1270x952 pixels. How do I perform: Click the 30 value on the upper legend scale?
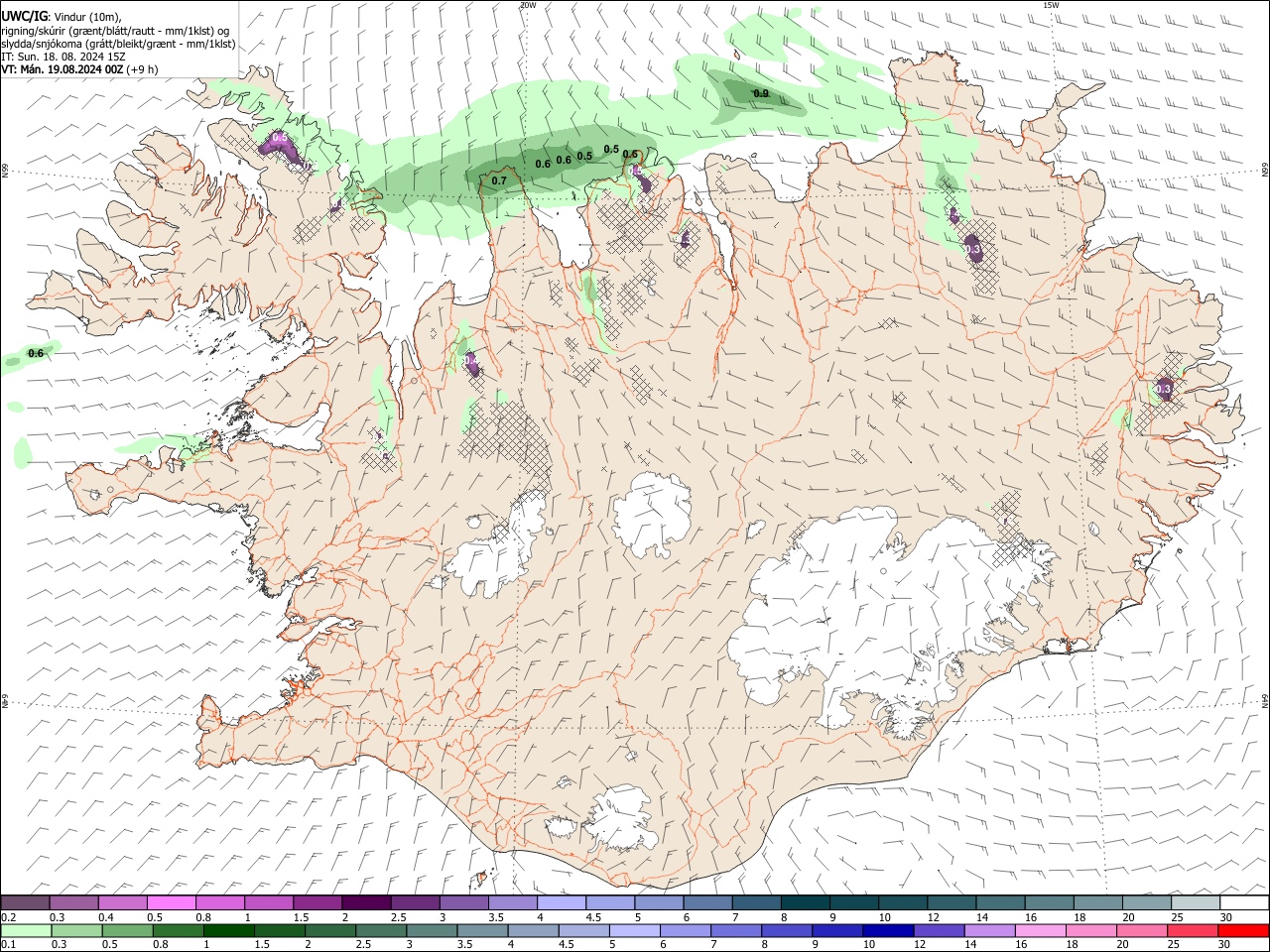tap(1226, 917)
